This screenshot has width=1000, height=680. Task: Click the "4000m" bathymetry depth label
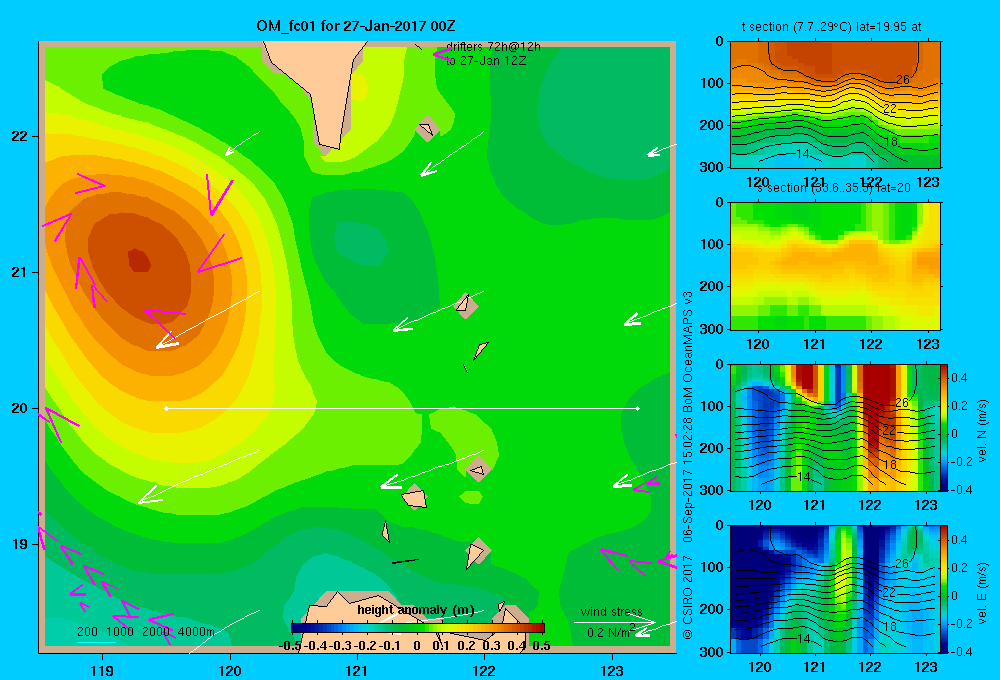(196, 632)
